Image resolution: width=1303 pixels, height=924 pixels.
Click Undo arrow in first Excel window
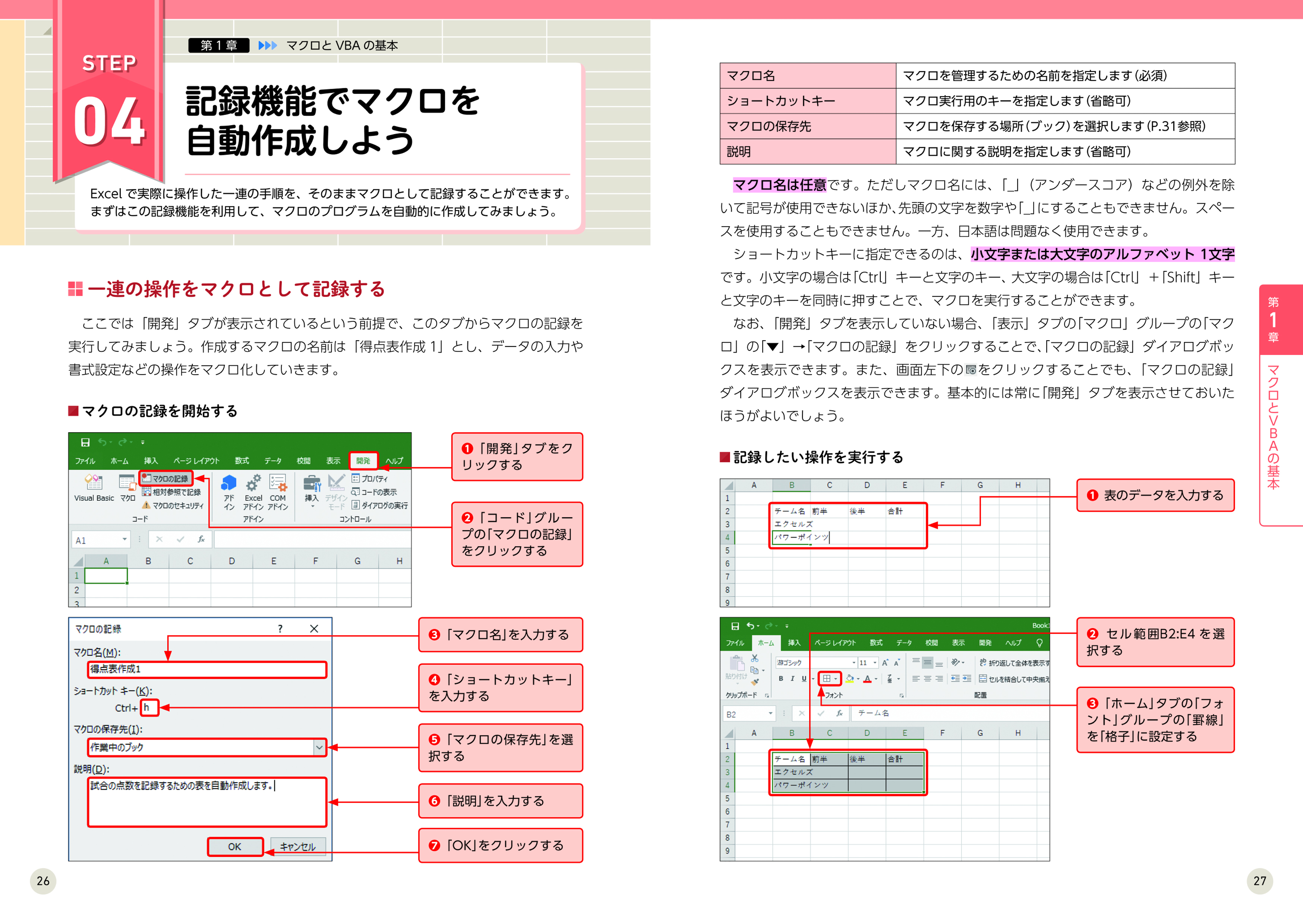pyautogui.click(x=102, y=442)
